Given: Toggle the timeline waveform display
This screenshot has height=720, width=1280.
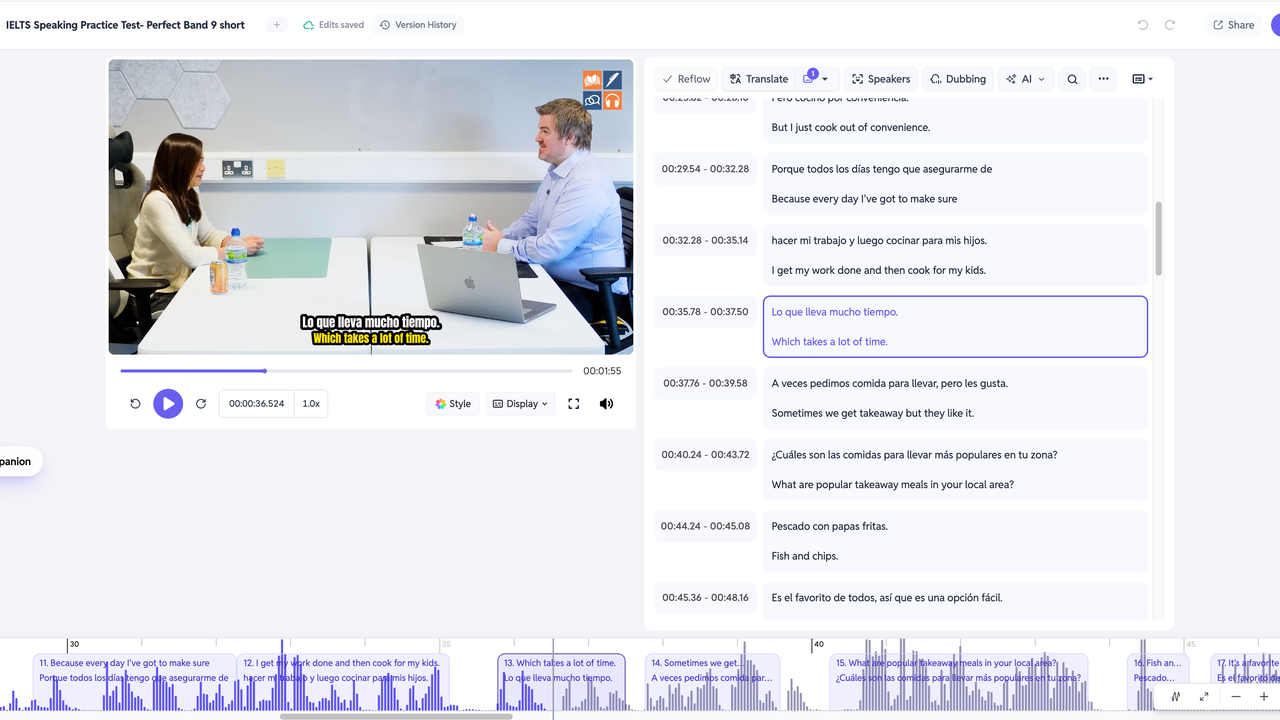Looking at the screenshot, I should coord(1176,697).
